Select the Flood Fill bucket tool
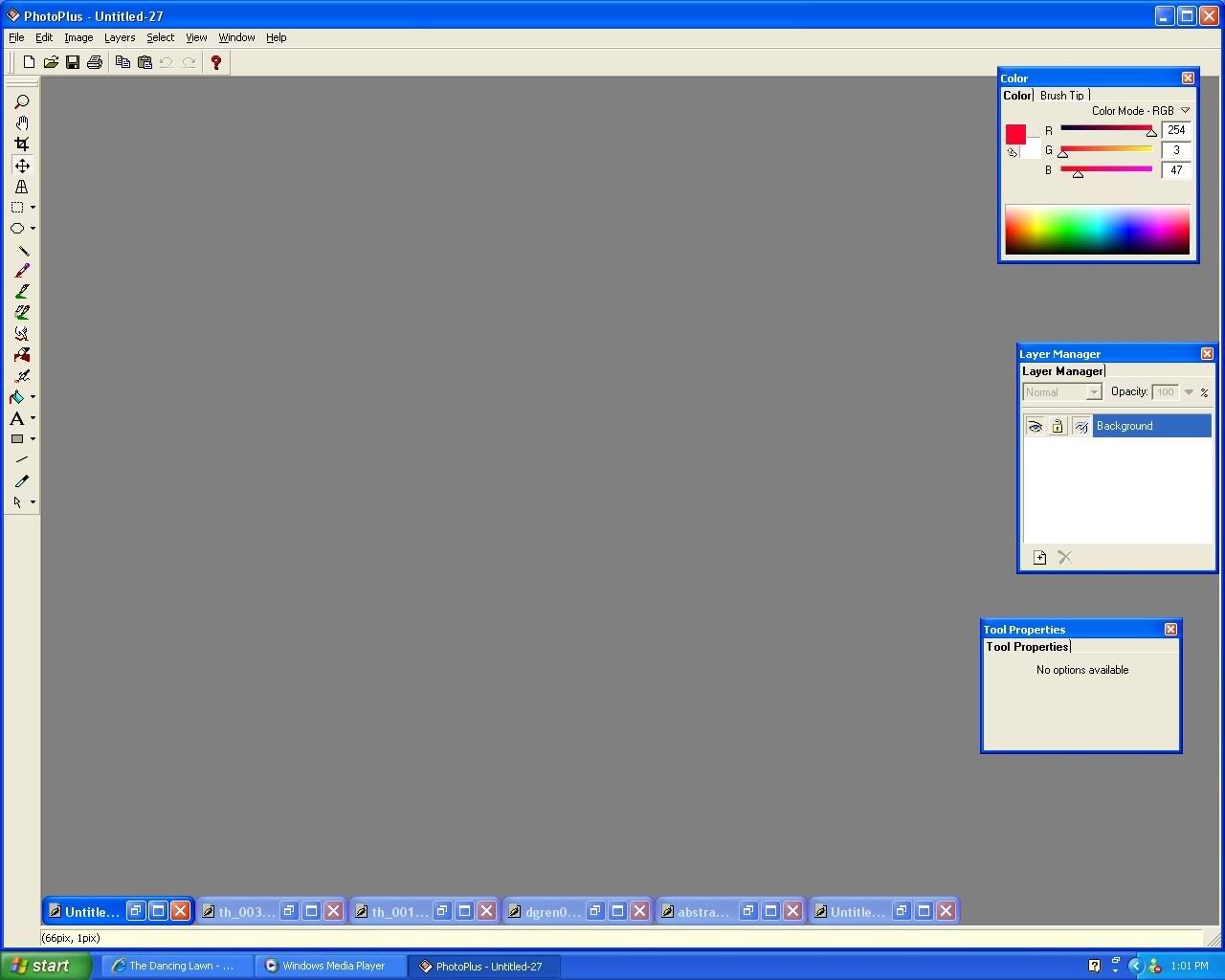This screenshot has width=1225, height=980. coord(17,397)
